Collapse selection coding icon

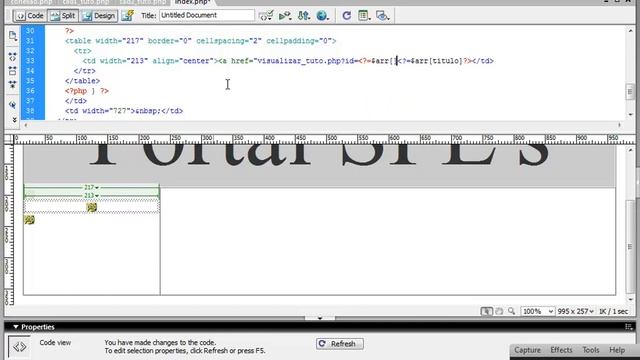13,71
